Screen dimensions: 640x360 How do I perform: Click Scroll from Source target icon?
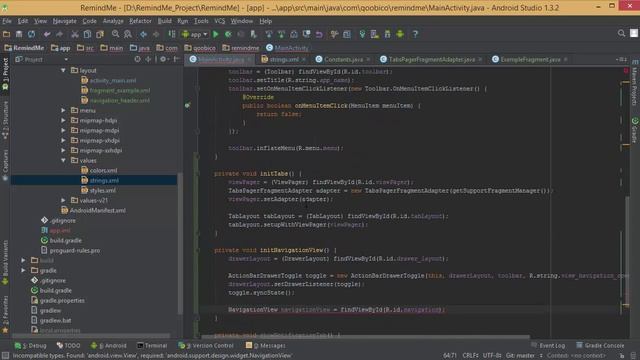(x=138, y=59)
